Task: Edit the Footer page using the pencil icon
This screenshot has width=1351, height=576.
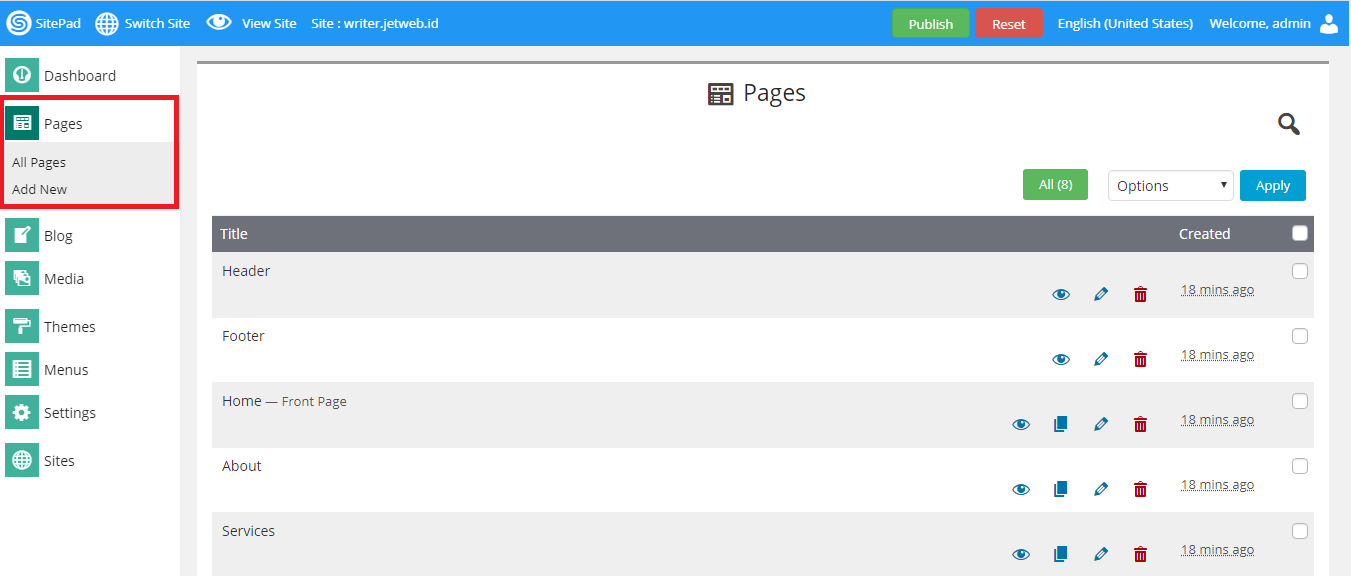Action: 1100,358
